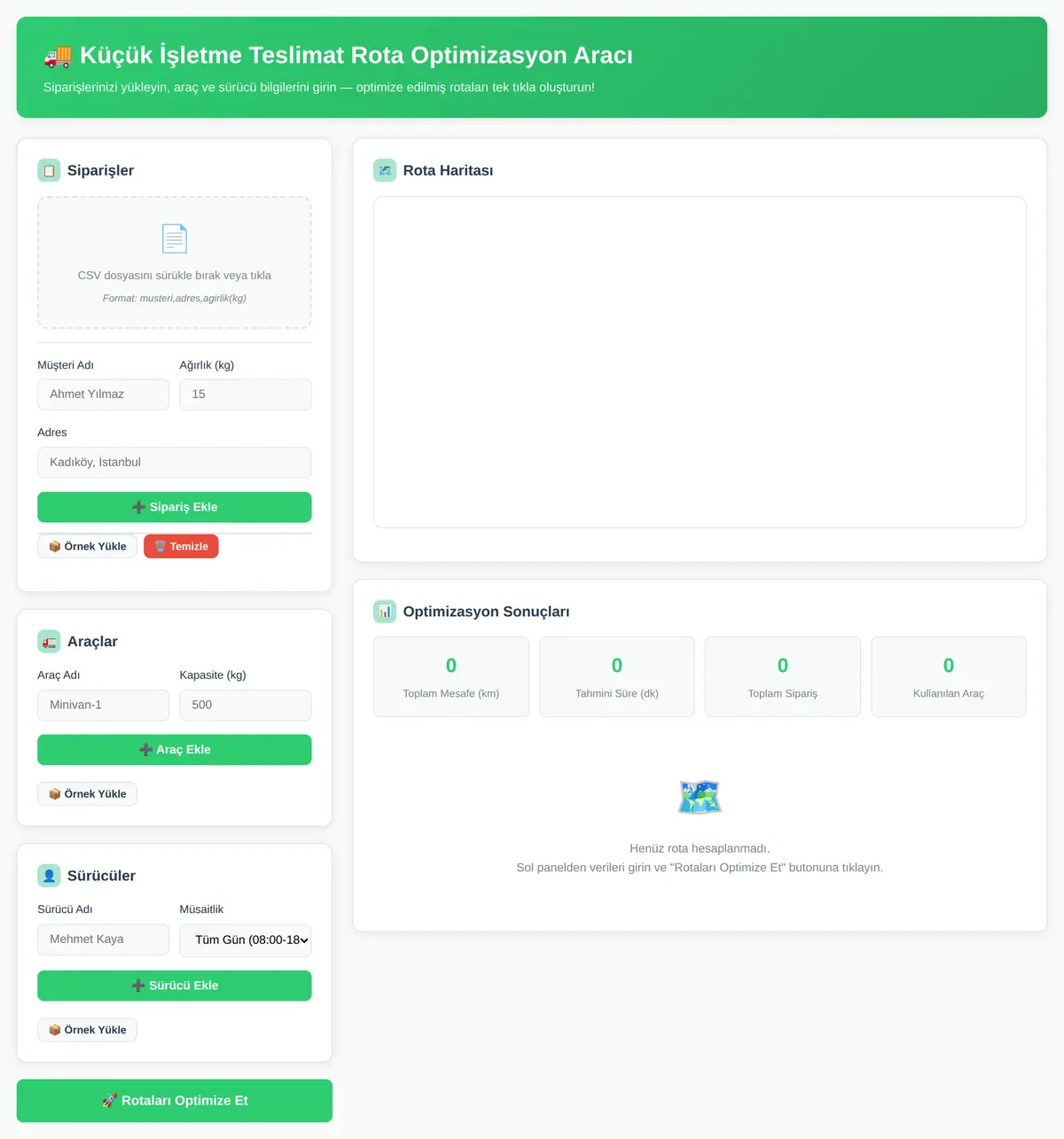This screenshot has height=1139, width=1064.
Task: Click the world map placeholder icon
Action: 700,797
